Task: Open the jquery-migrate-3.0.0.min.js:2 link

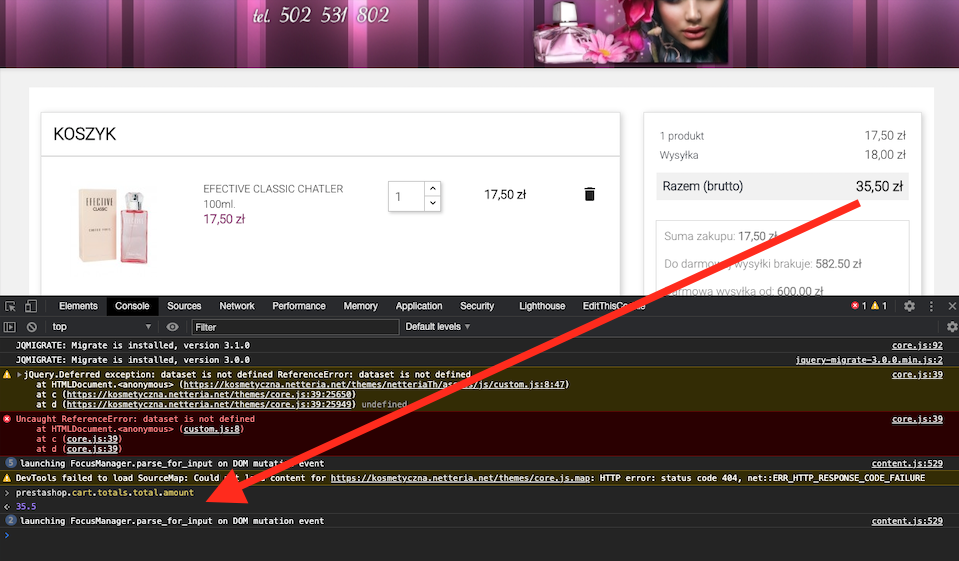Action: pos(869,360)
